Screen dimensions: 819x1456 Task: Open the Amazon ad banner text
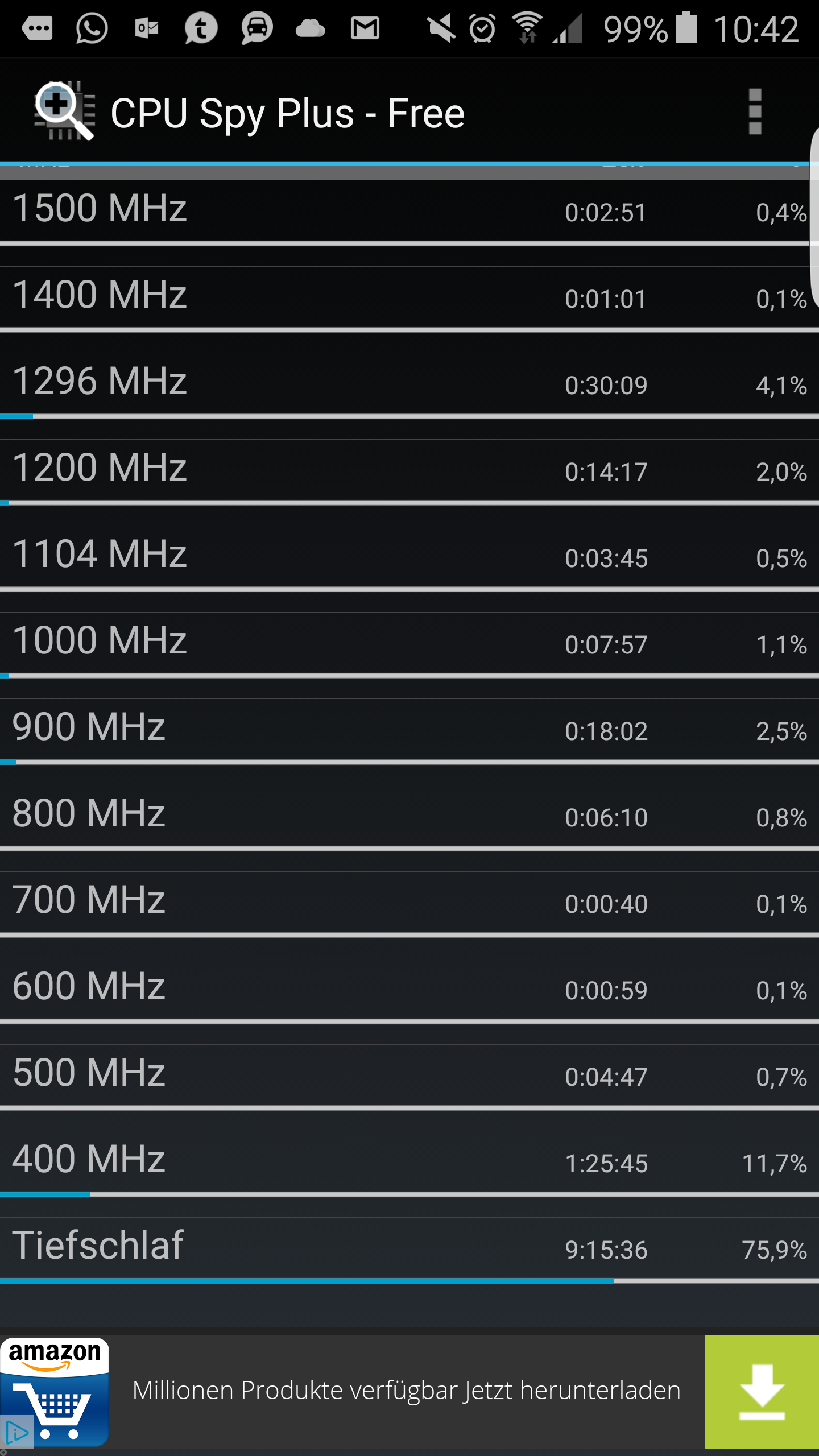coord(406,1391)
